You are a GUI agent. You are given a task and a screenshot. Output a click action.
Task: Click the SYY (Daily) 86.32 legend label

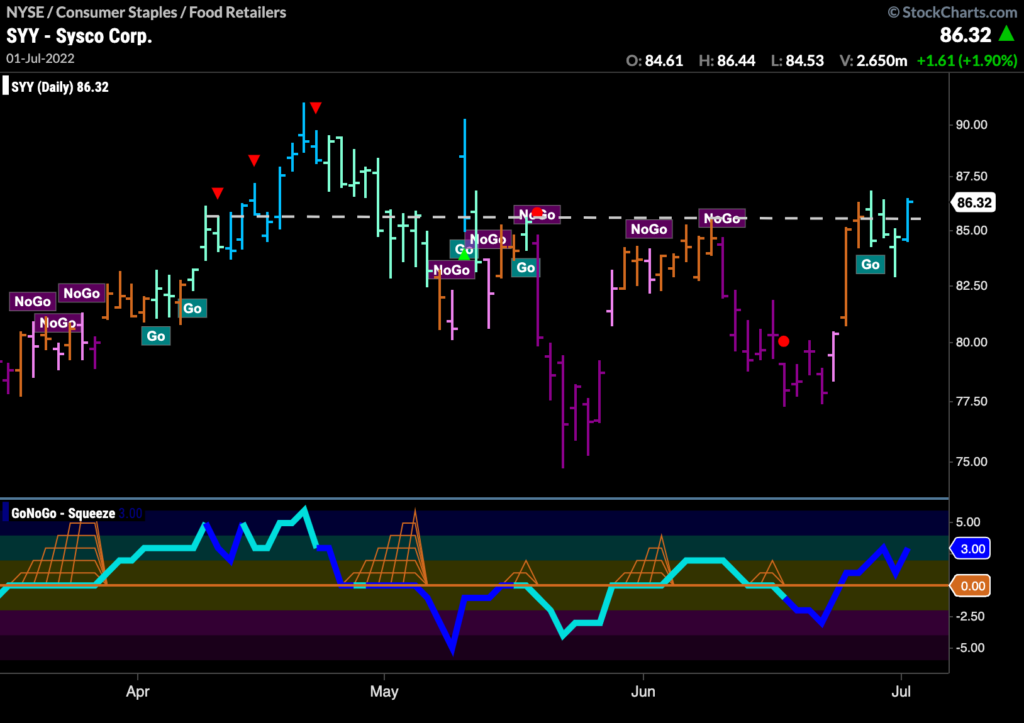(x=60, y=87)
